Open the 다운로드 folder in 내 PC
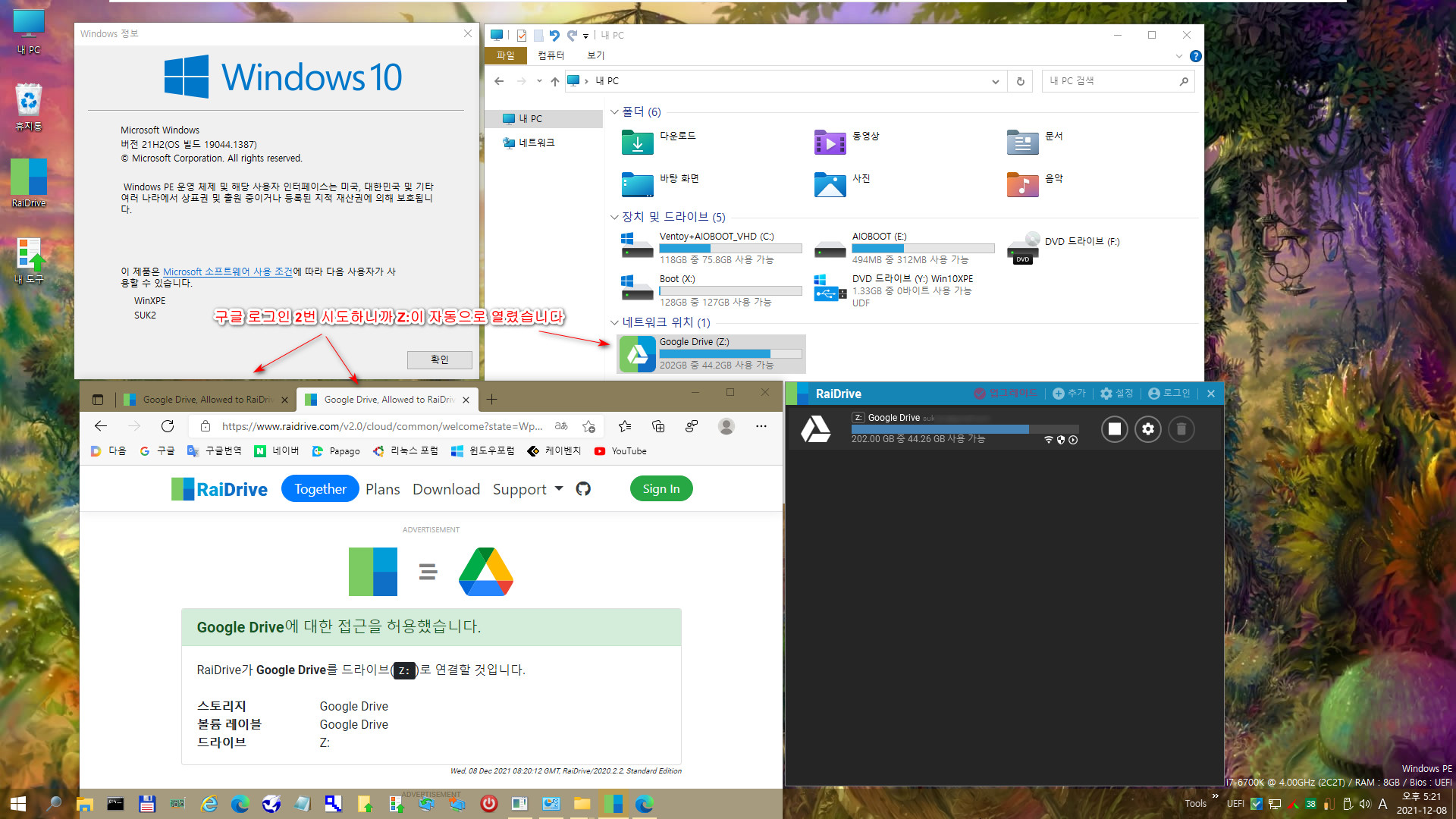Viewport: 1456px width, 819px height. coord(659,141)
